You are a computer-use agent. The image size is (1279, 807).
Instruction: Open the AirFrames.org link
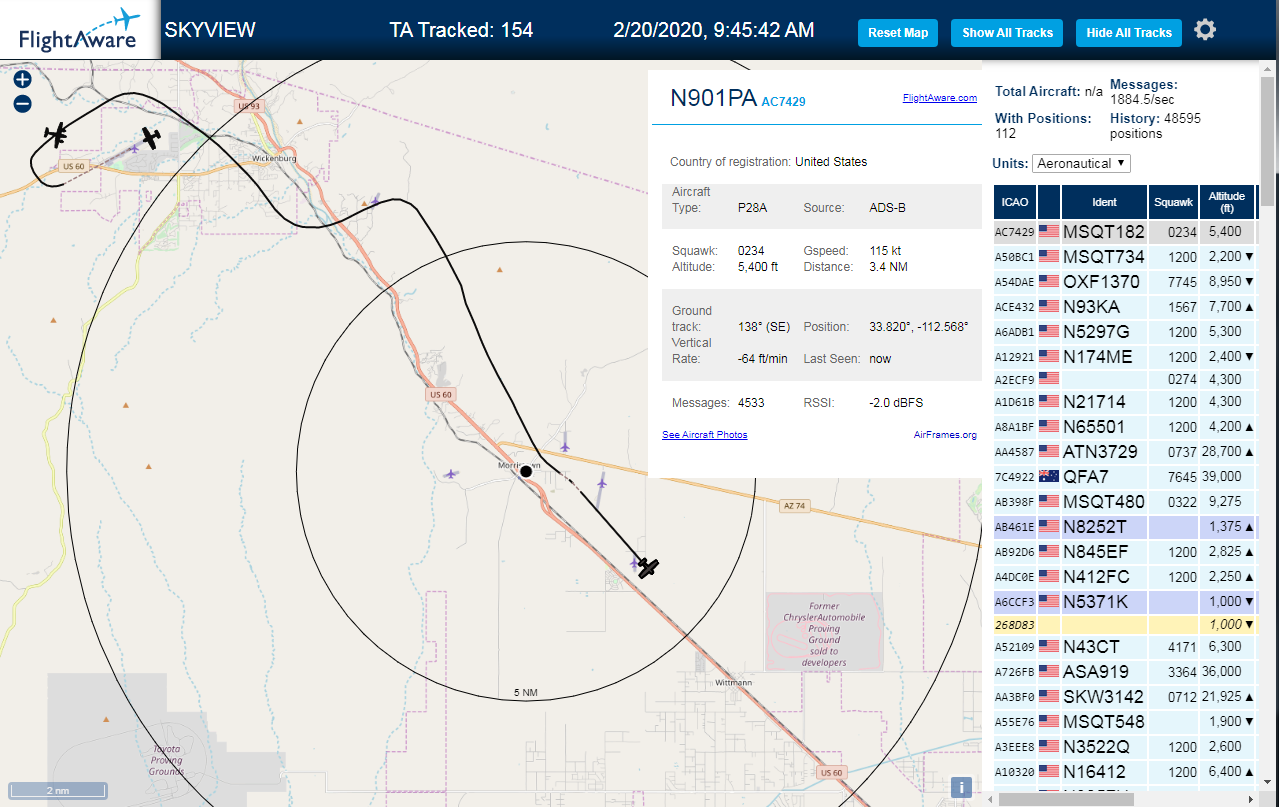pos(945,434)
